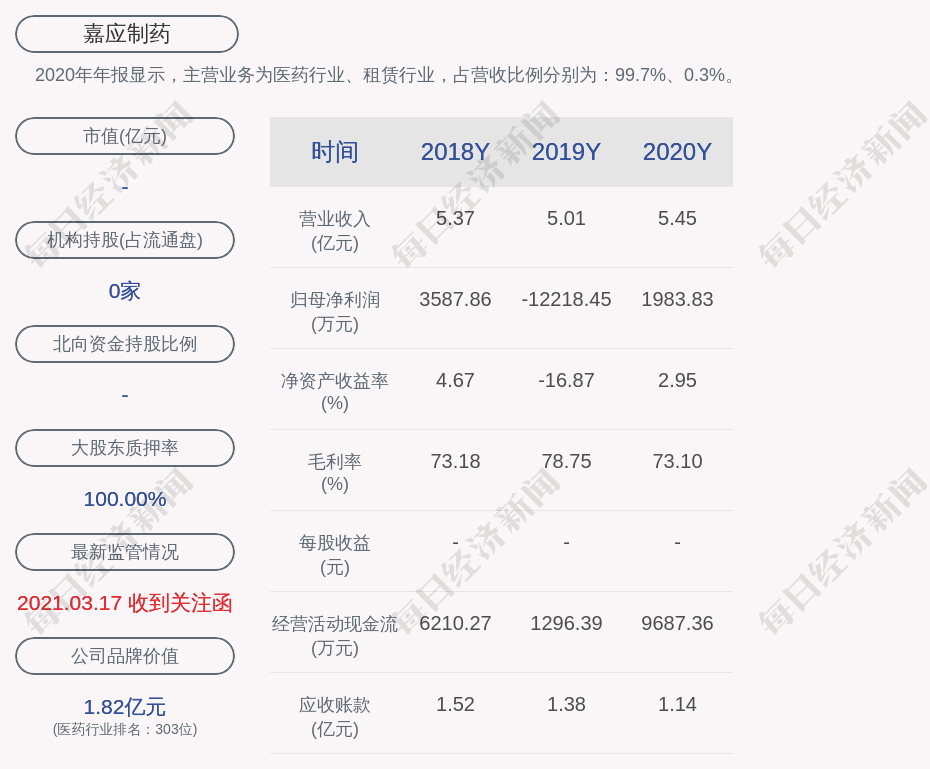
Task: Select receivables value 1.14
Action: (x=677, y=704)
